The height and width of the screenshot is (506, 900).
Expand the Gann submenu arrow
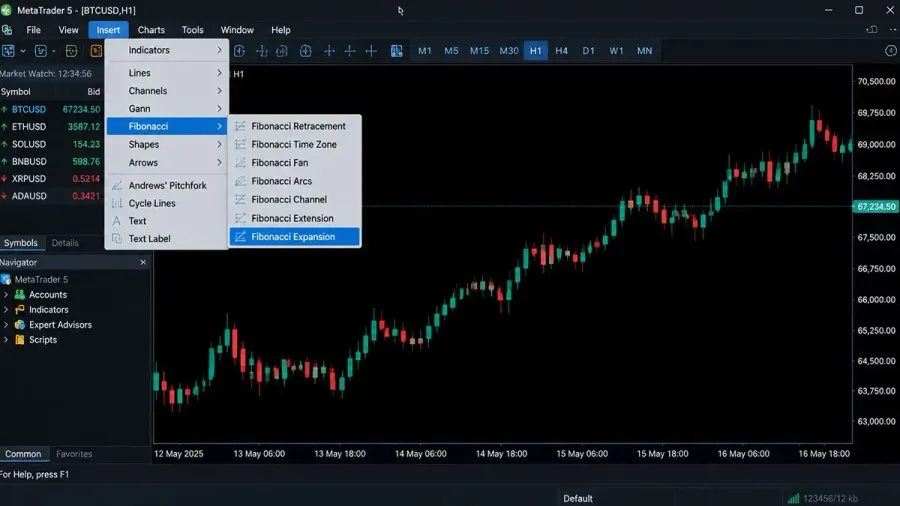tap(219, 108)
